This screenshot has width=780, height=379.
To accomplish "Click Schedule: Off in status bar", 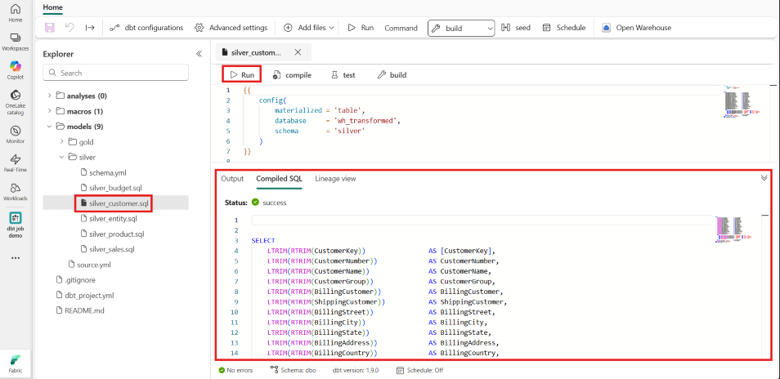I will coord(420,370).
